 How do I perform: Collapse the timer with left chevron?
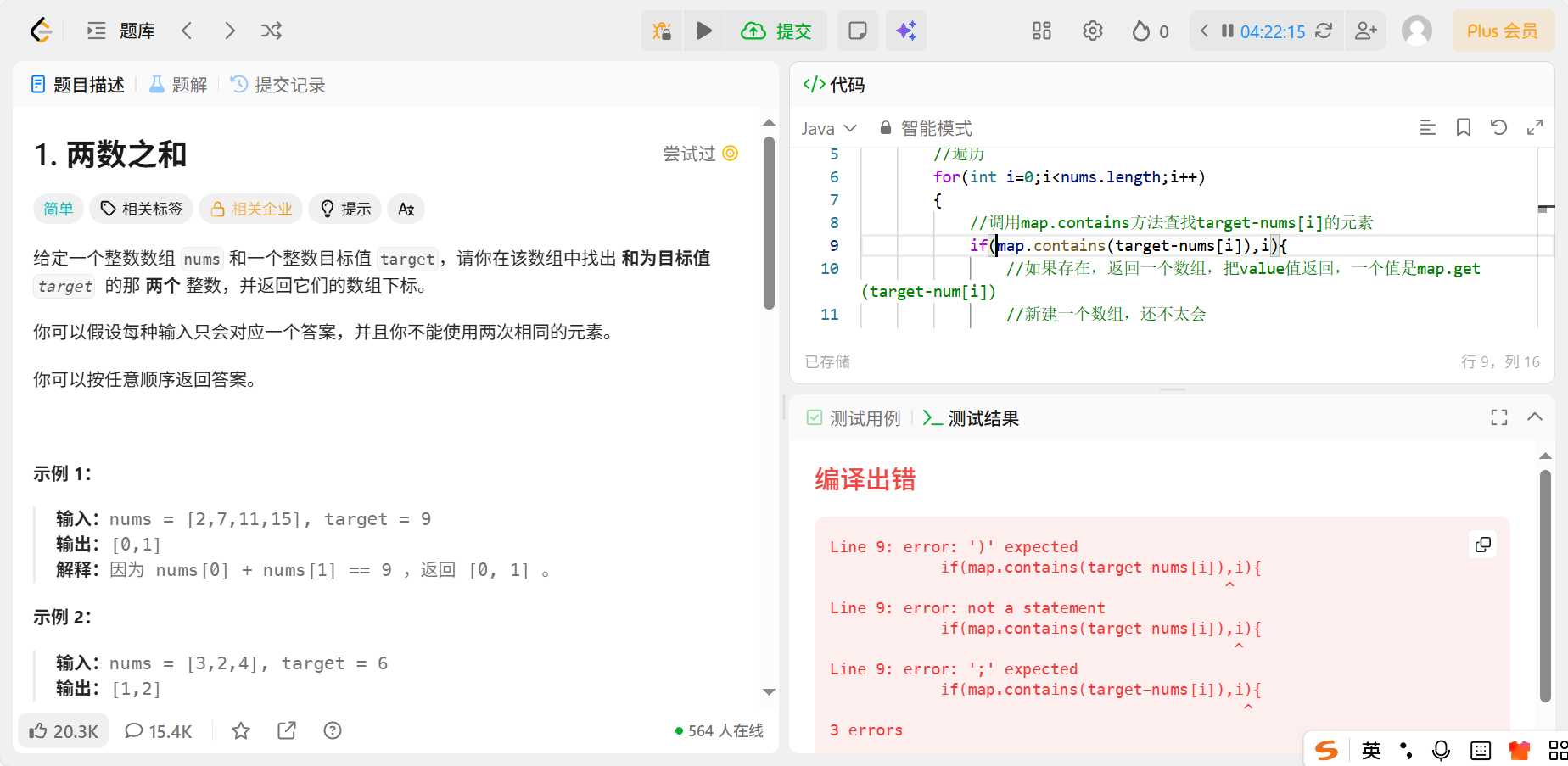(x=1204, y=31)
